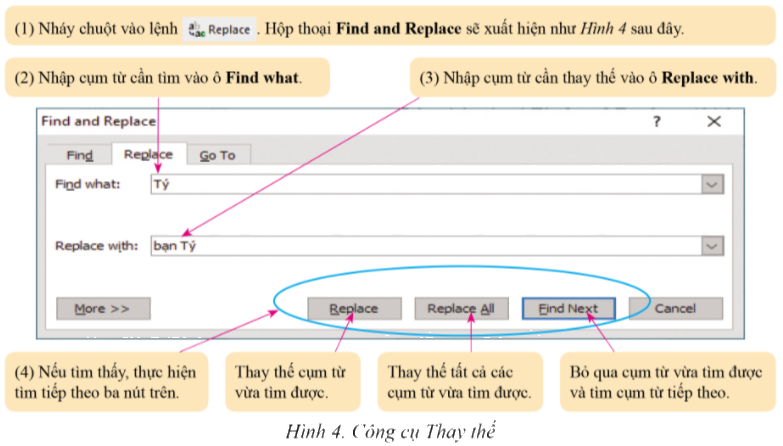Select the Replace tab
Viewport: 783px width, 446px height.
[x=149, y=154]
